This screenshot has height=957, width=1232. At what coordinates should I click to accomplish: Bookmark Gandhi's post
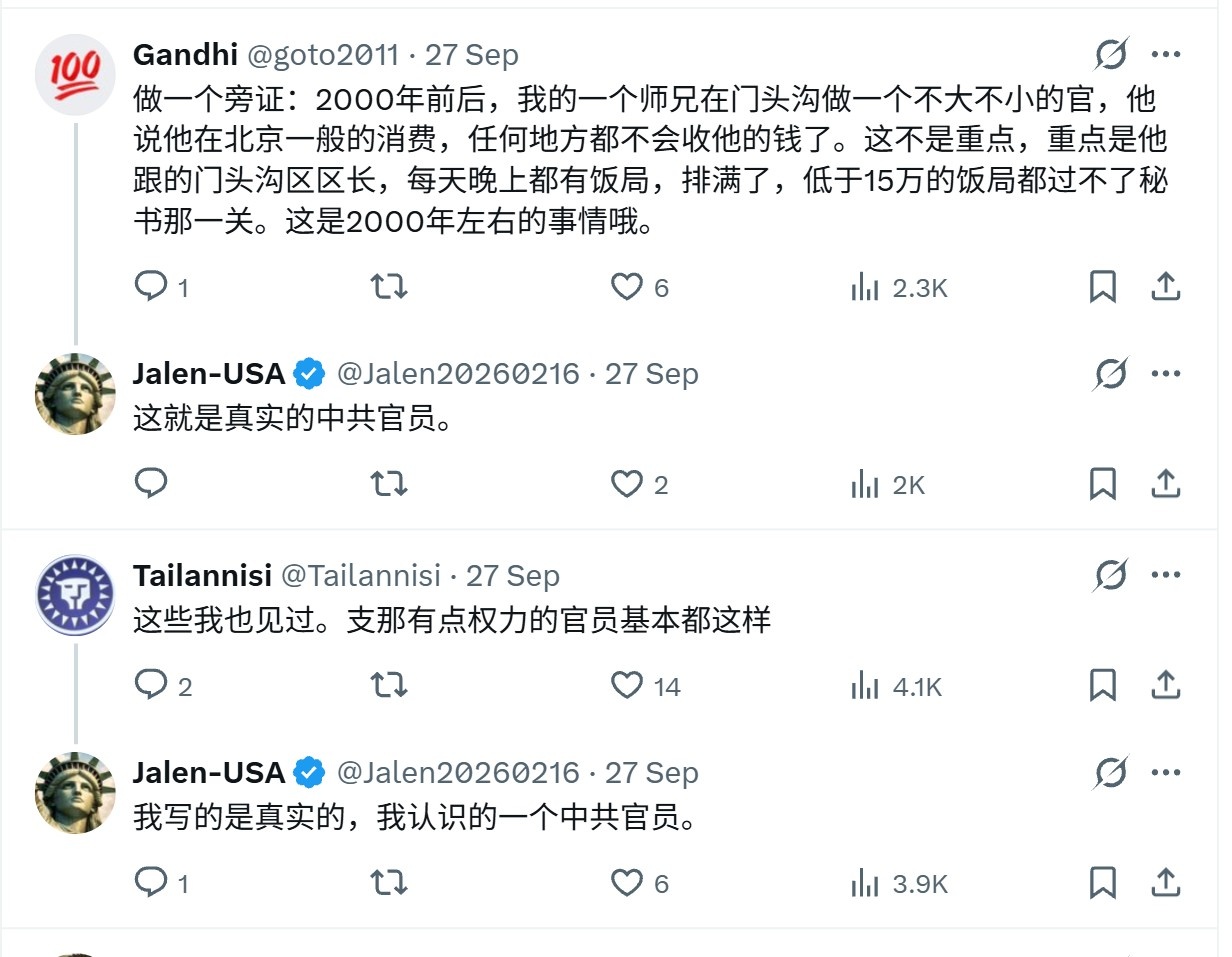[1102, 288]
